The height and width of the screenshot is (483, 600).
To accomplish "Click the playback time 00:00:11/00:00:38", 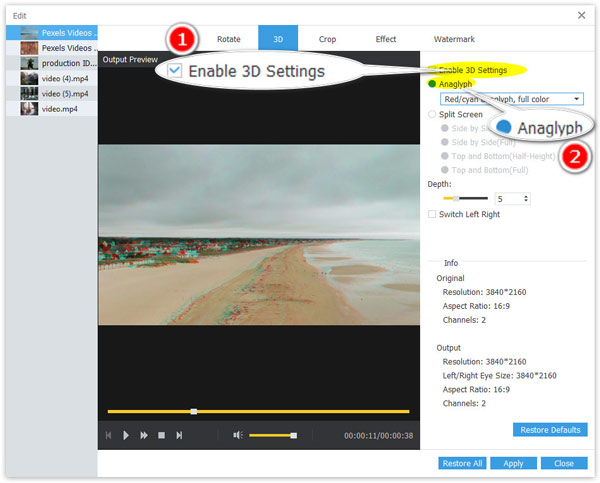I will pyautogui.click(x=378, y=436).
